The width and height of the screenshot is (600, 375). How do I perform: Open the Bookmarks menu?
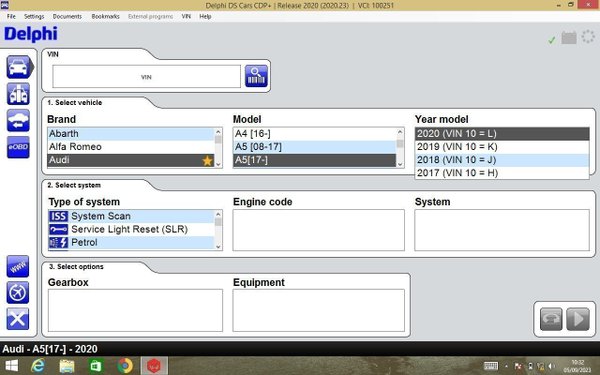click(105, 16)
